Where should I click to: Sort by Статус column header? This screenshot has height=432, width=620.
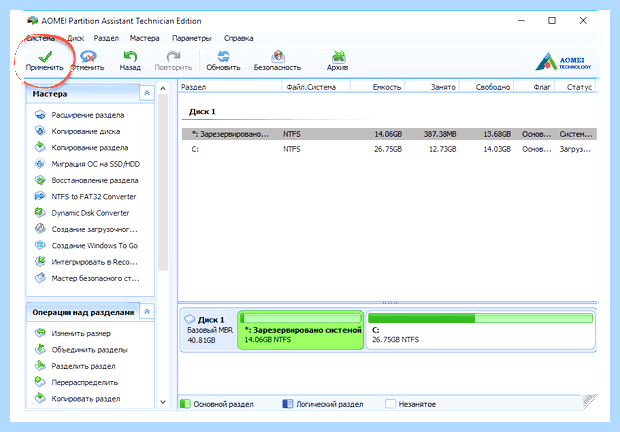click(575, 87)
